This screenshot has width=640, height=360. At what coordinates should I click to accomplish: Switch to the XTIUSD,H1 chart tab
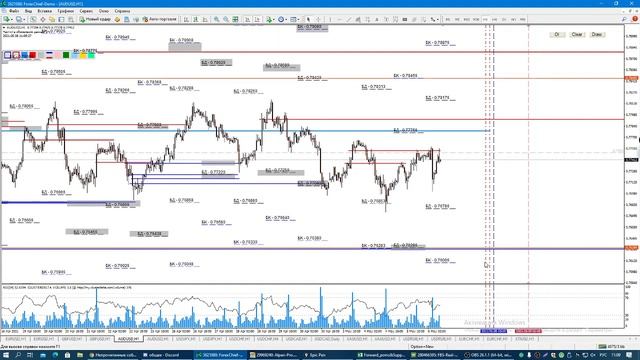tap(525, 339)
